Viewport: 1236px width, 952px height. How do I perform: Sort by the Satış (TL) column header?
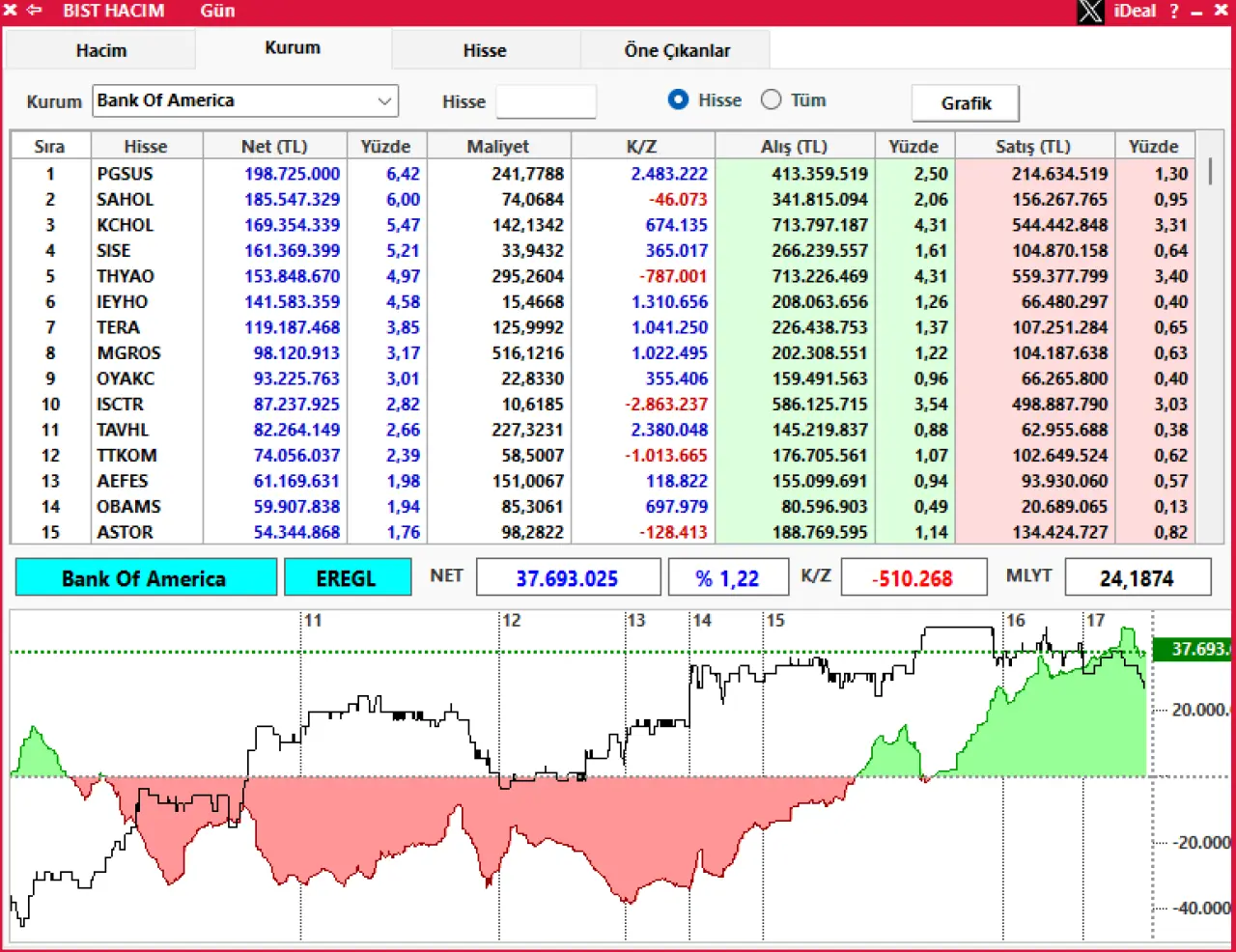point(1034,146)
